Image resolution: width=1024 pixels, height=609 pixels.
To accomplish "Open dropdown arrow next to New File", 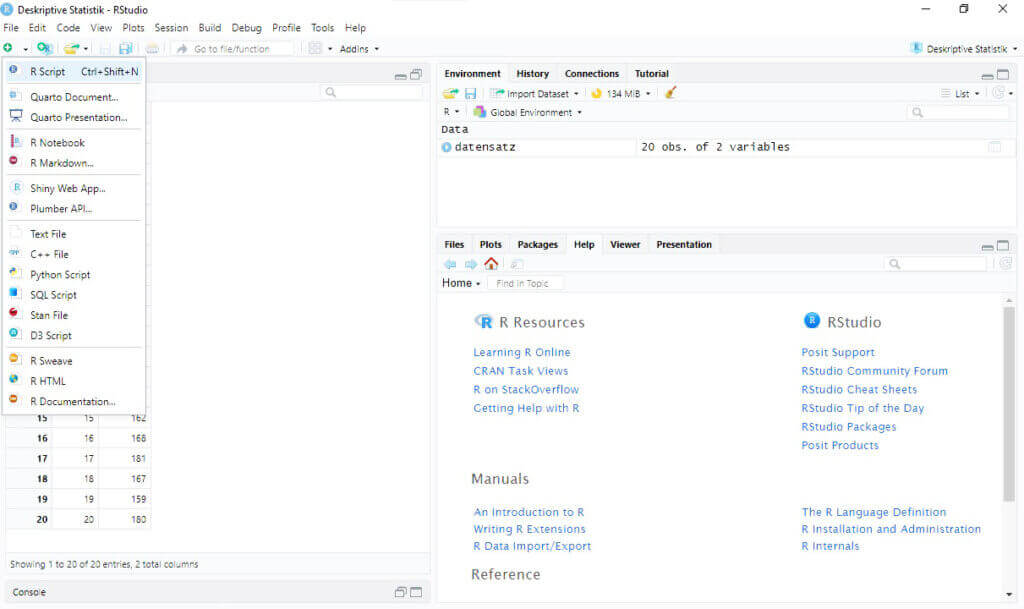I will pyautogui.click(x=25, y=49).
